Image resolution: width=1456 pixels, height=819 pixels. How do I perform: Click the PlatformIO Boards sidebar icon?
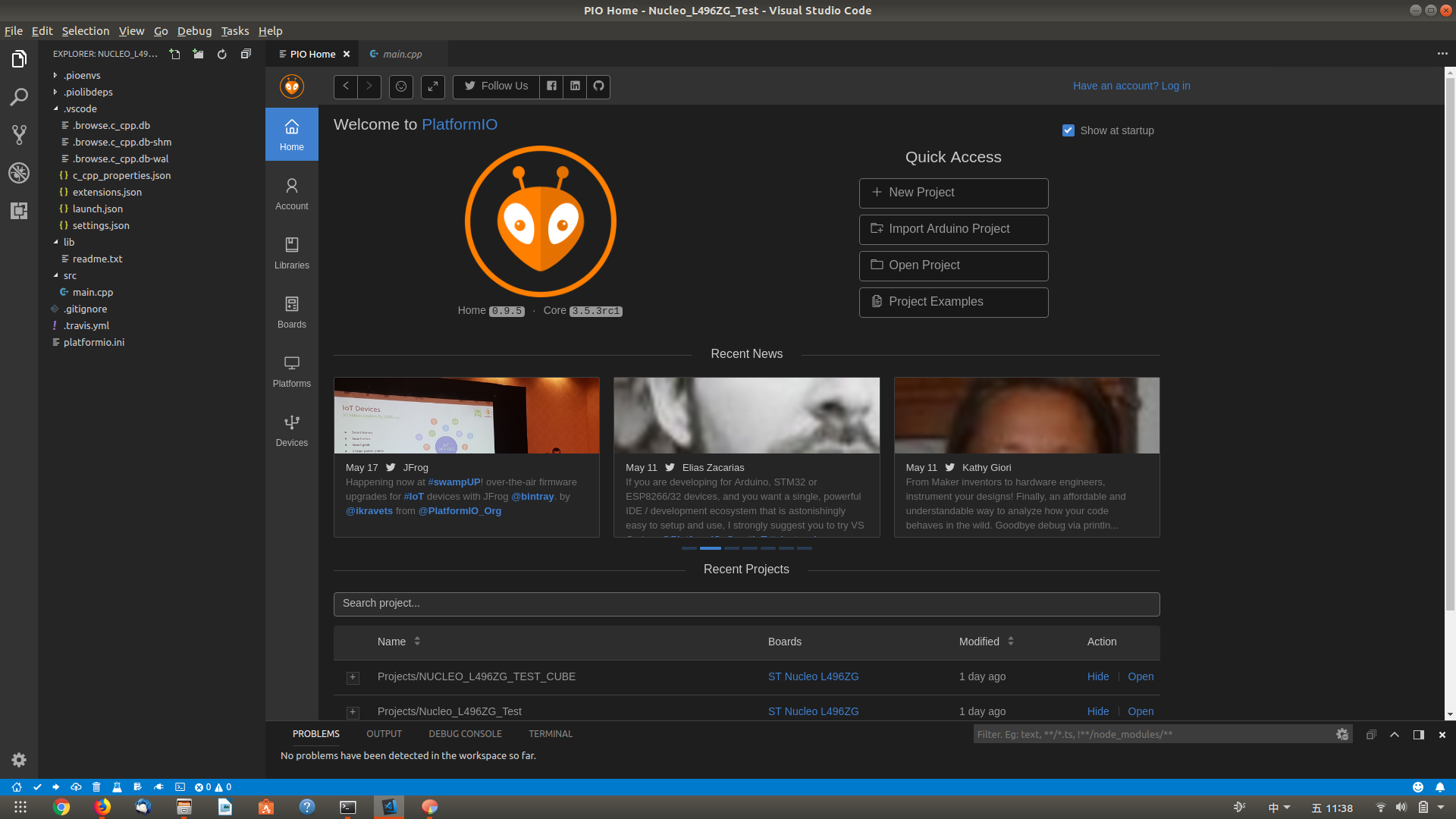pos(291,312)
